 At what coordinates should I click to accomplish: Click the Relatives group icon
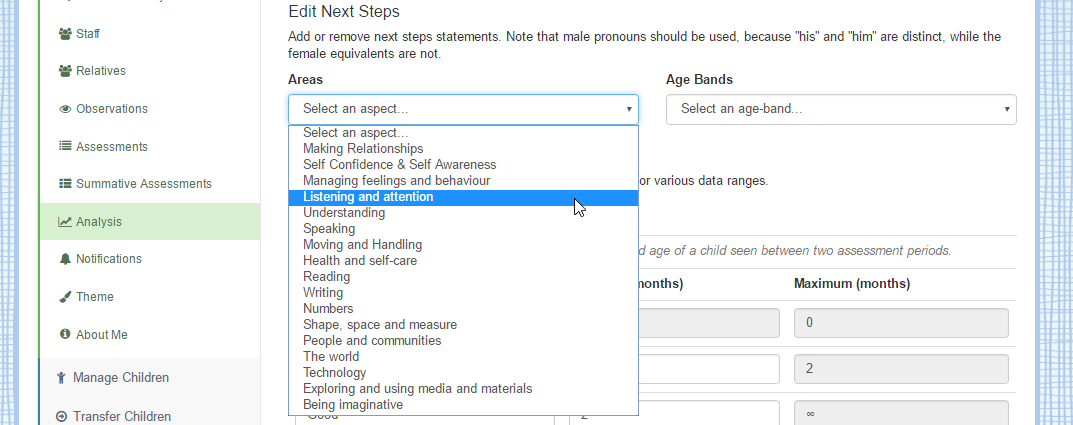[x=66, y=70]
